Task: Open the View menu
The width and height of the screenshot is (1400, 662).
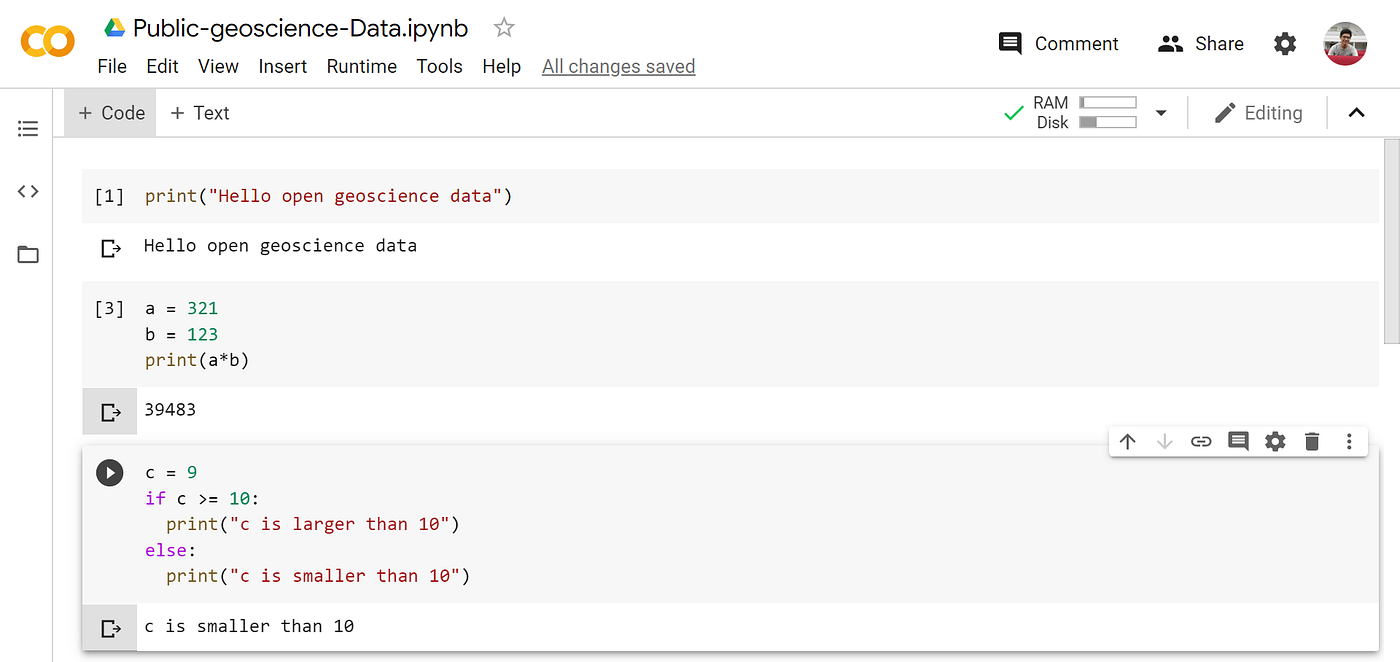Action: pos(218,67)
